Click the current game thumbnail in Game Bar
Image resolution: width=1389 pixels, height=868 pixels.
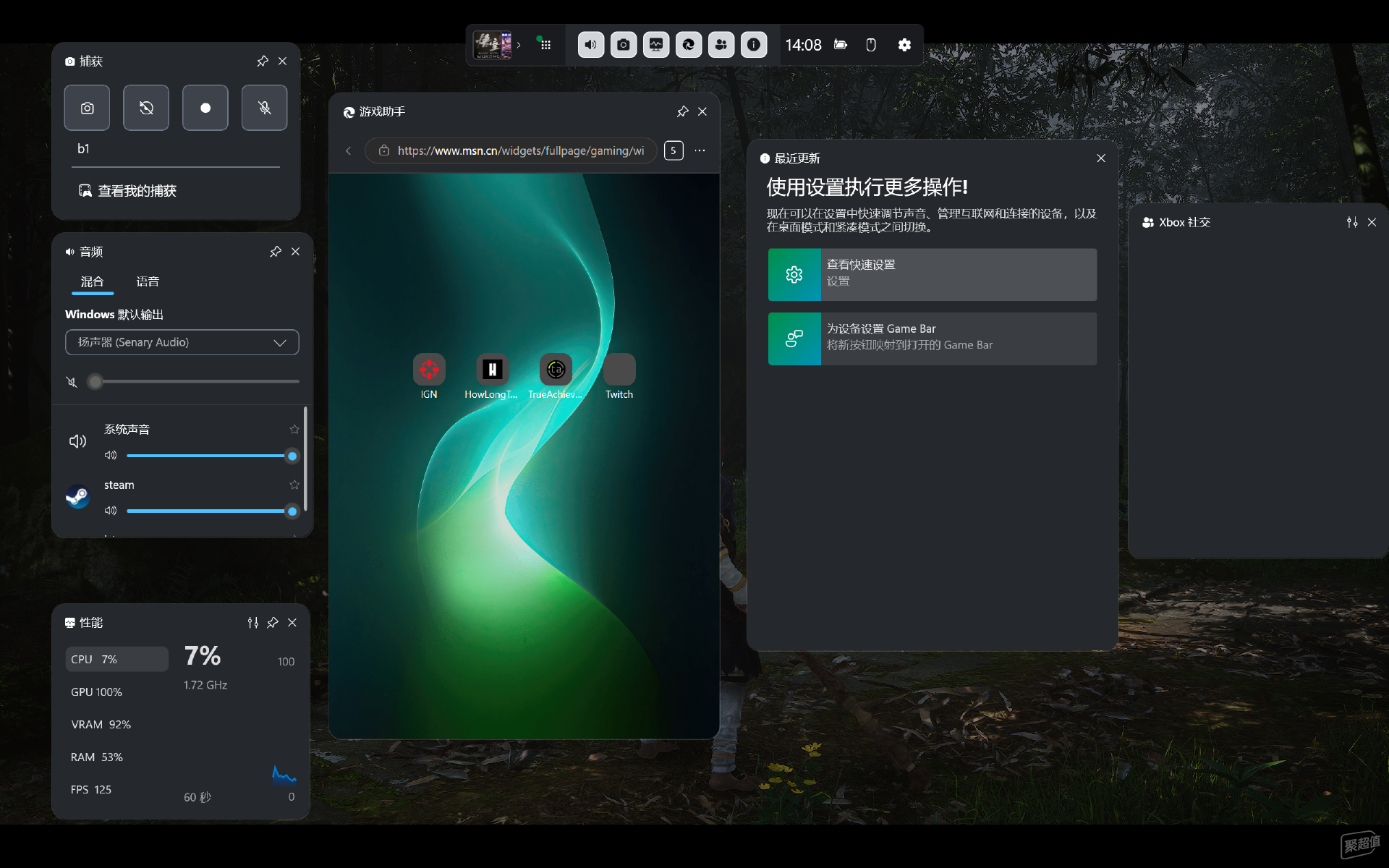click(492, 45)
